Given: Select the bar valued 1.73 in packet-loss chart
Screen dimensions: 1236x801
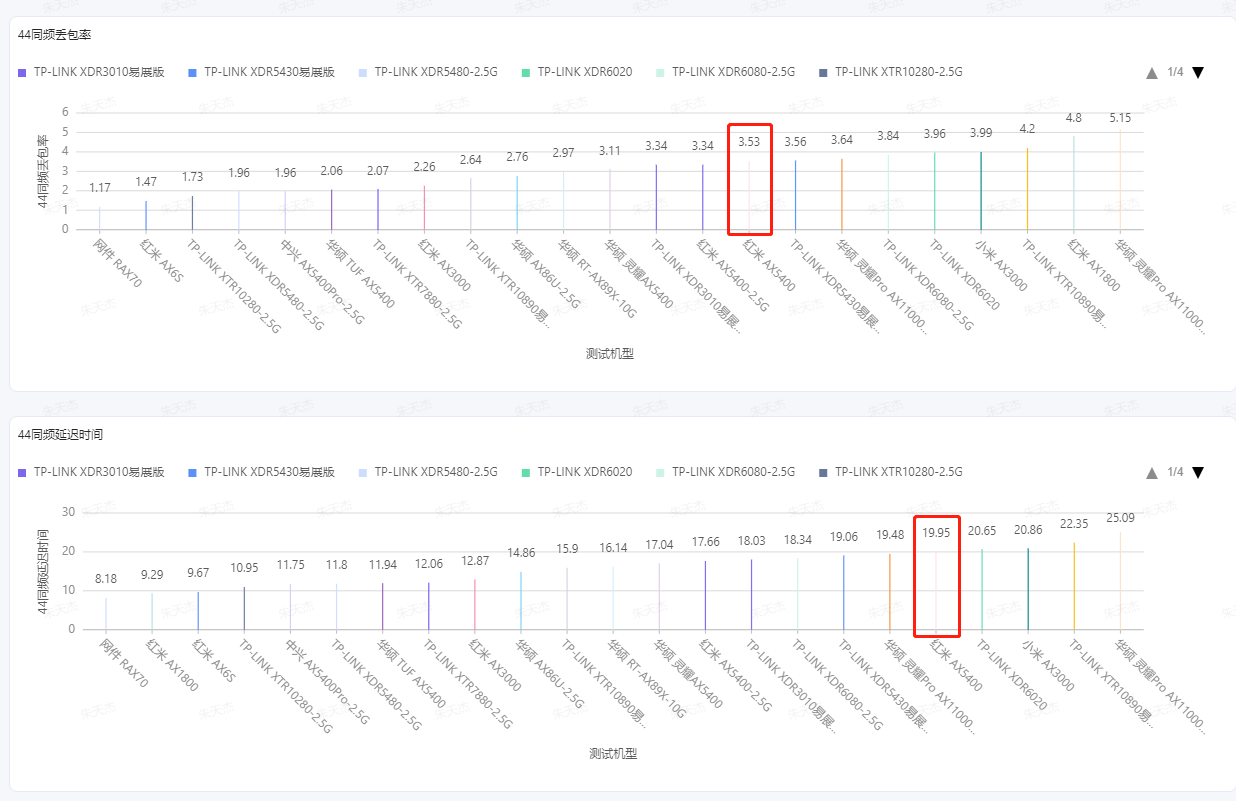Looking at the screenshot, I should click(x=193, y=212).
